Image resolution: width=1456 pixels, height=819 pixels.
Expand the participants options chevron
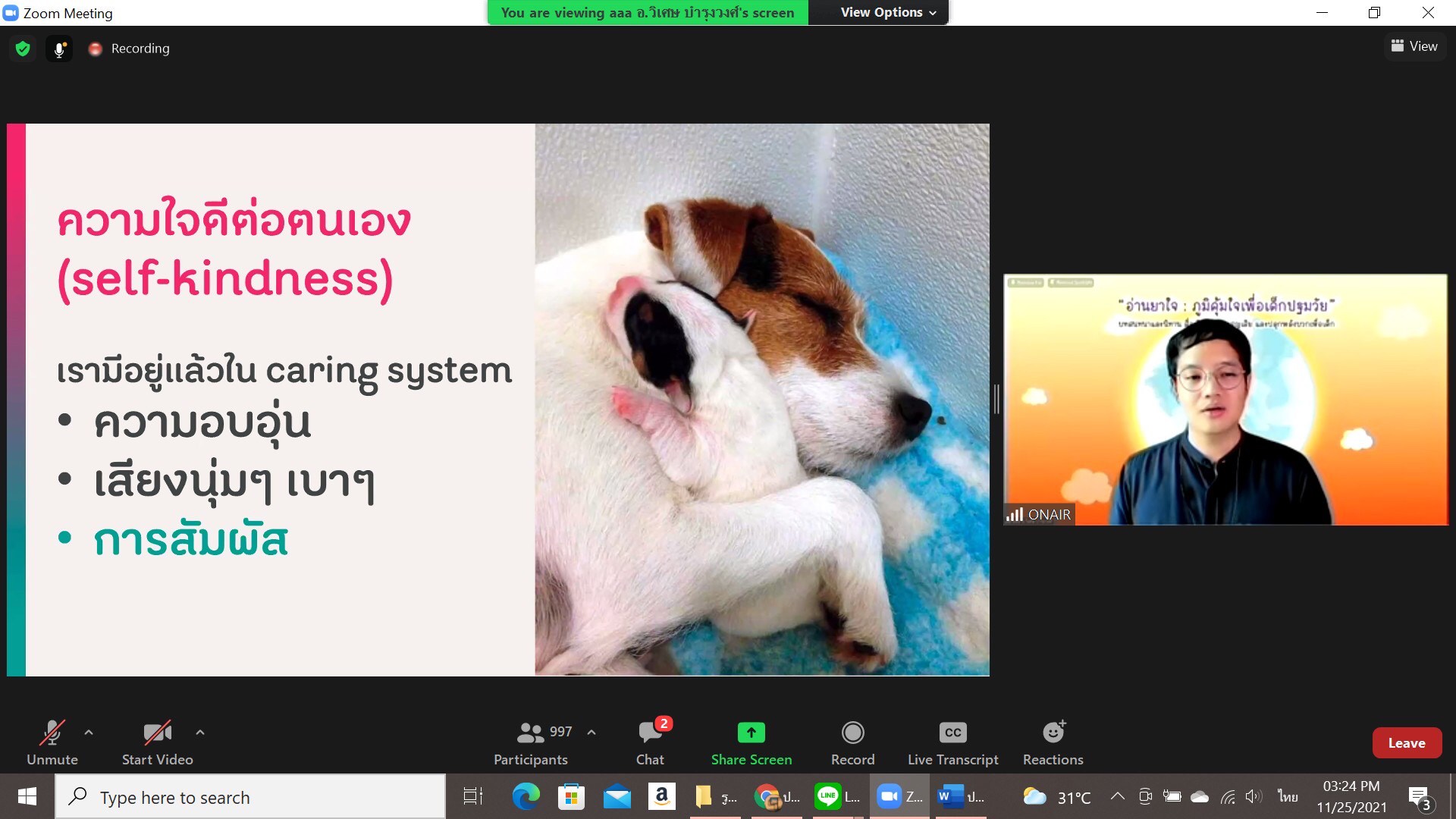point(591,733)
